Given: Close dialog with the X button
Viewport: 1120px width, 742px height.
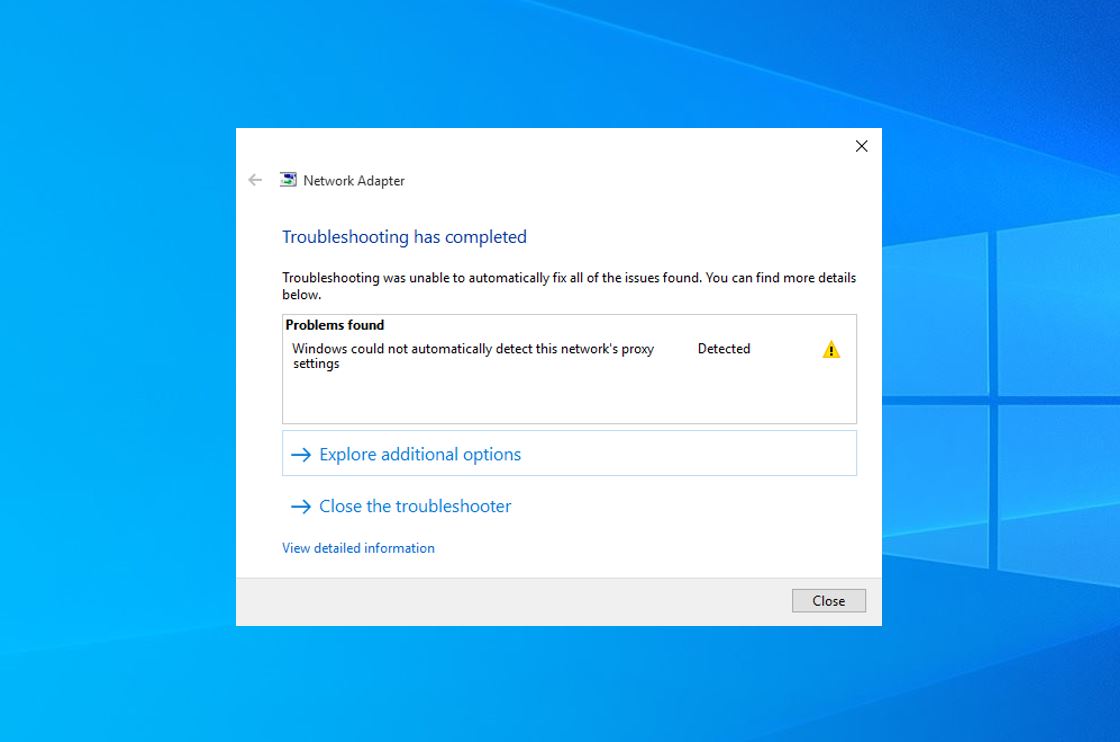Looking at the screenshot, I should point(861,146).
